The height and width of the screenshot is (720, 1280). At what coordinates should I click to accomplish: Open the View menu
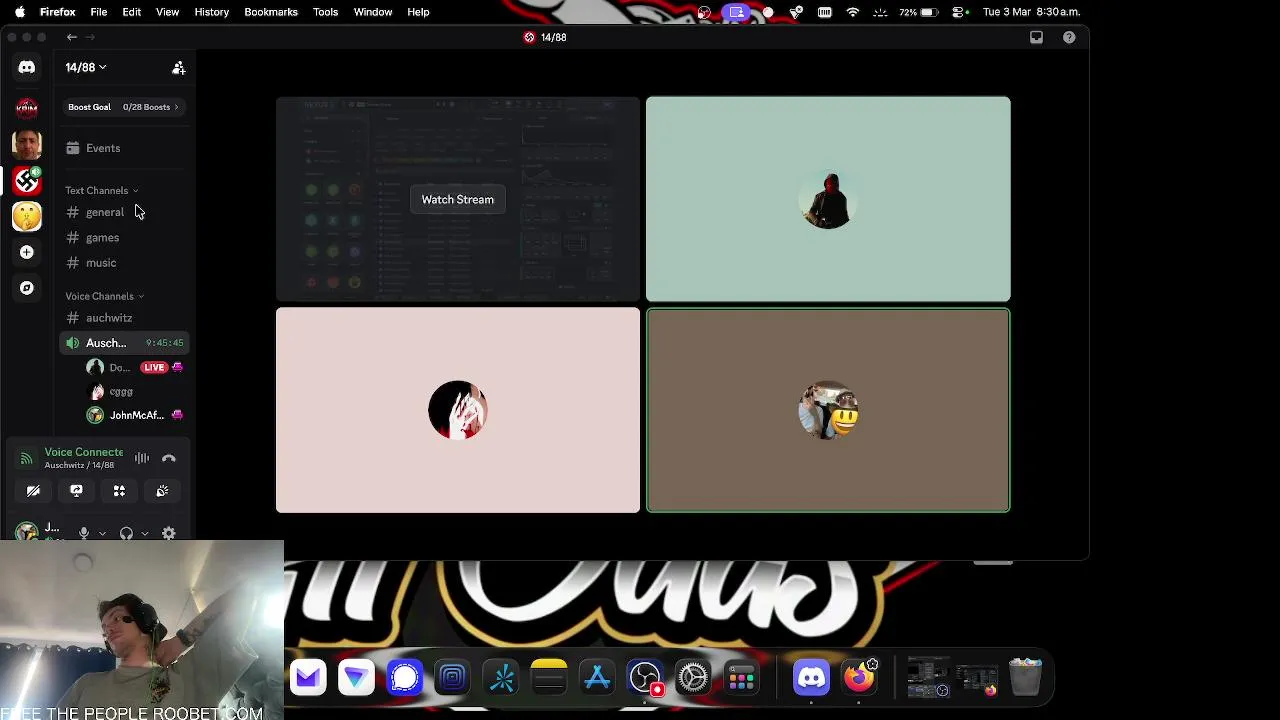point(167,12)
